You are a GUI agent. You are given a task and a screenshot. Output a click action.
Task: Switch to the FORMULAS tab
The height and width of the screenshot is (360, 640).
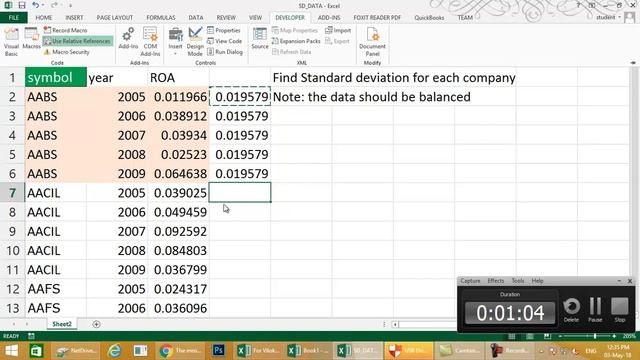[161, 18]
